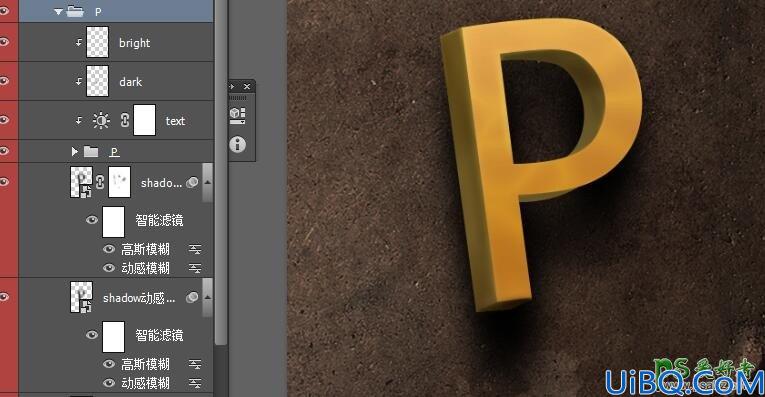Select 智能滤镜 mask thumbnail under shado... layer
This screenshot has height=397, width=765.
point(113,221)
